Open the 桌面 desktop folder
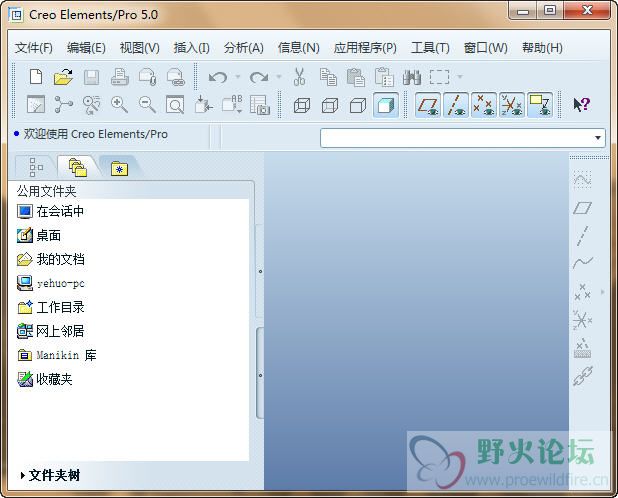 tap(39, 236)
